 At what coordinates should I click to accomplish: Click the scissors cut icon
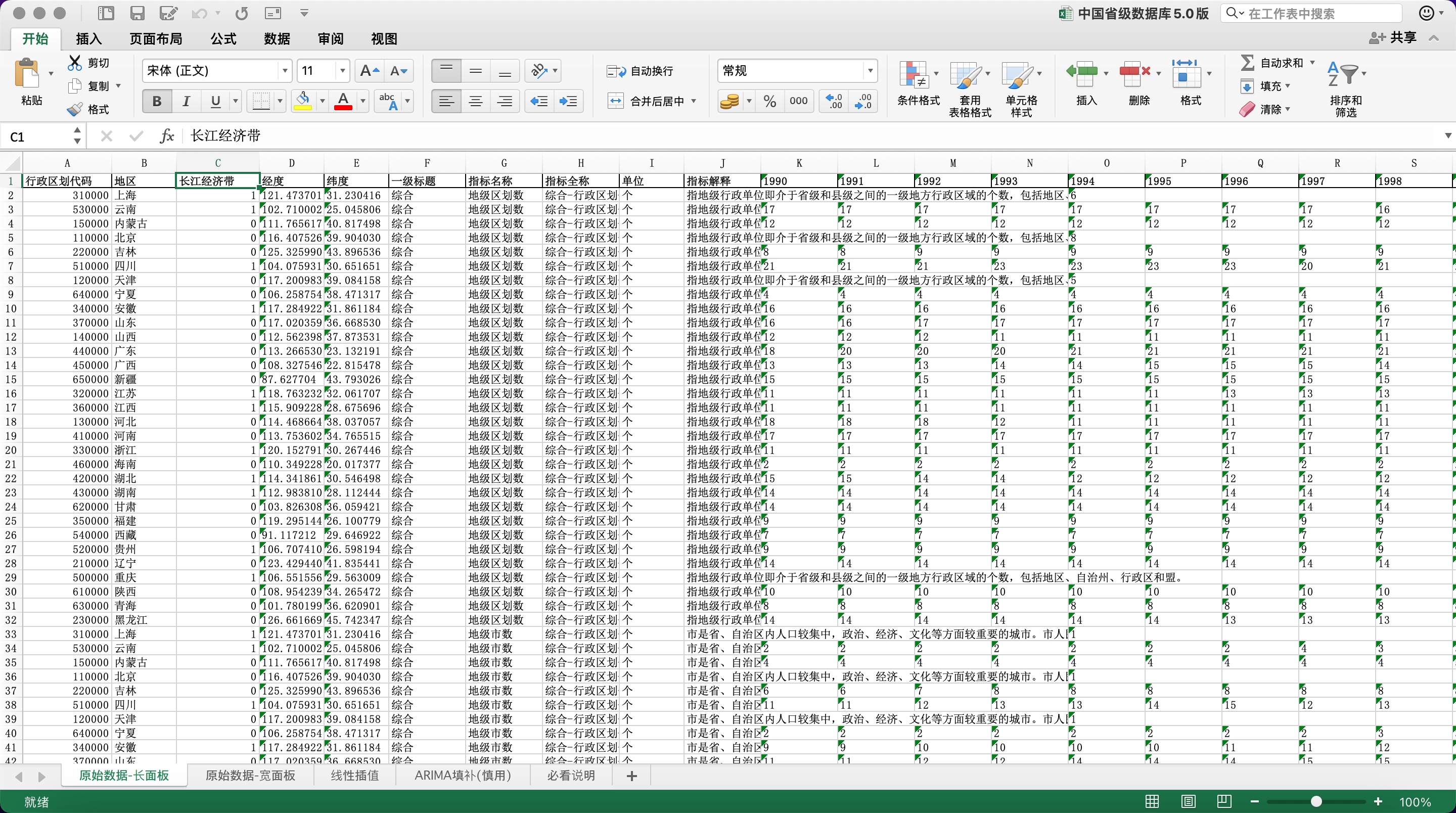(x=75, y=63)
